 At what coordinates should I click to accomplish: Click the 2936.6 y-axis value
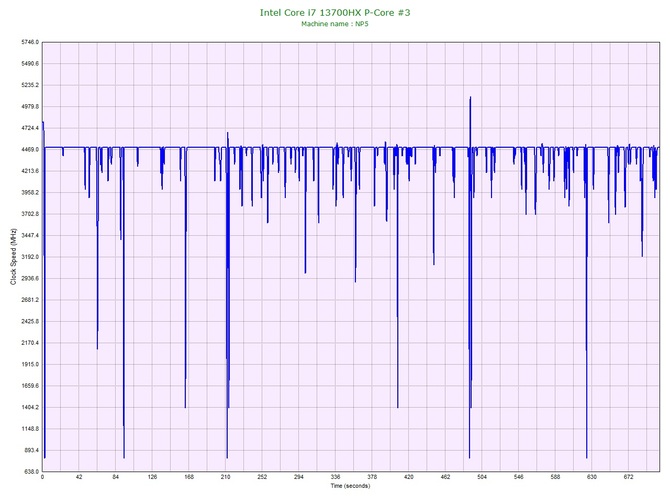click(x=30, y=278)
